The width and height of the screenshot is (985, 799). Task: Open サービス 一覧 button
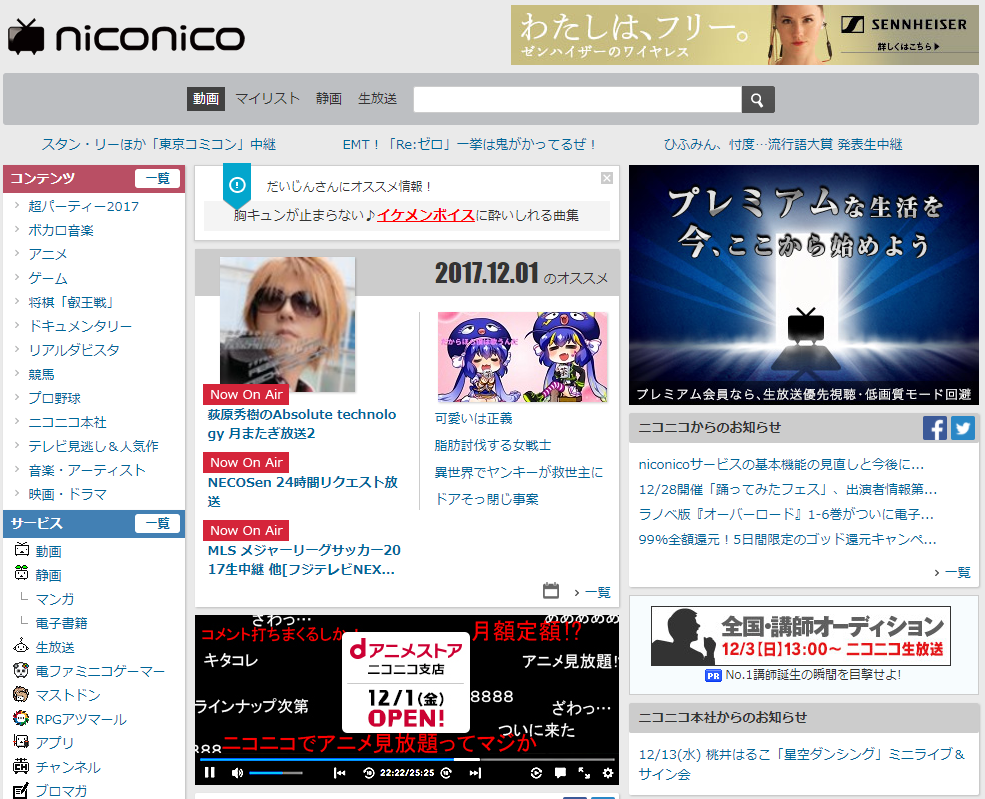[x=158, y=523]
